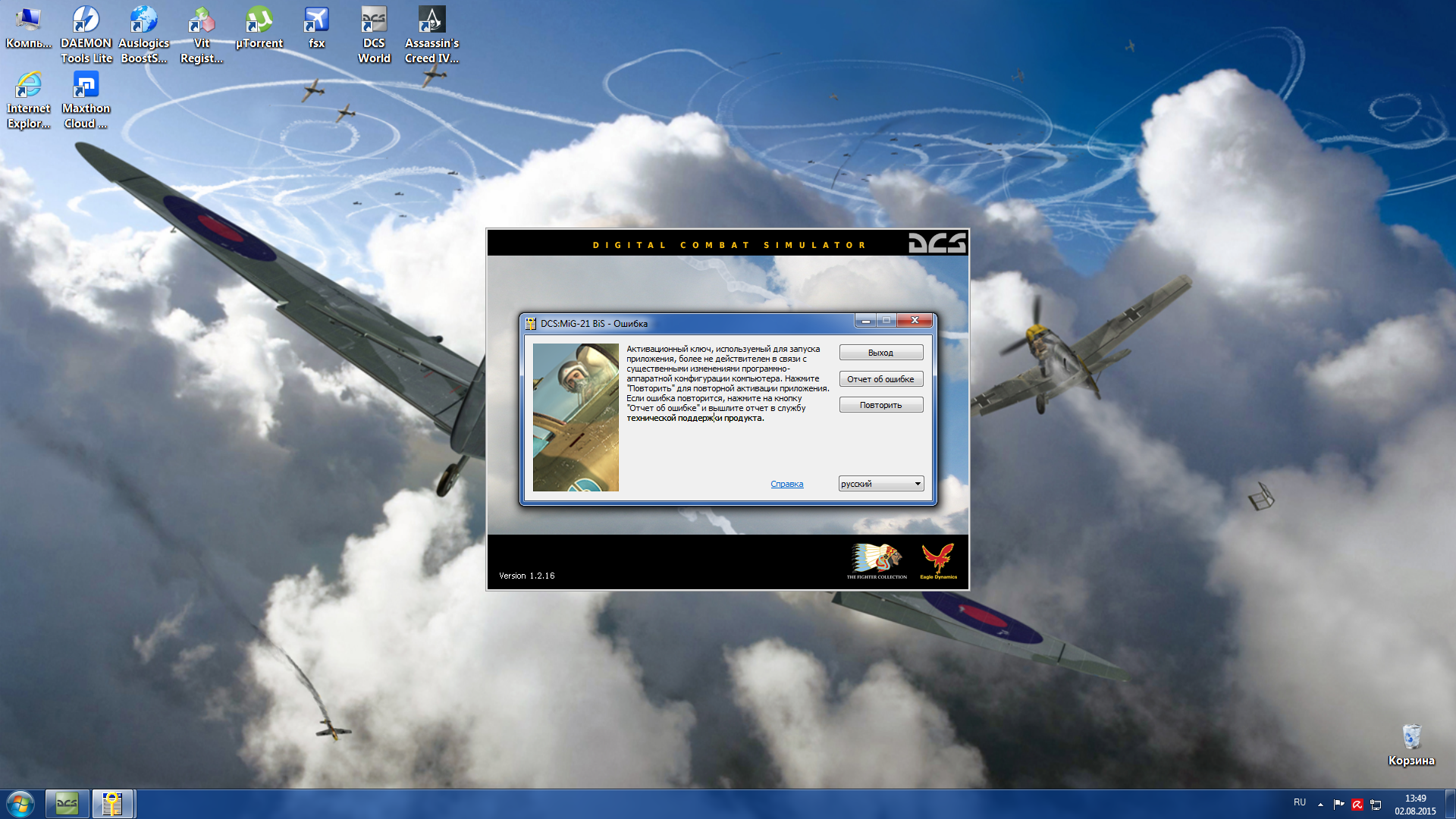Click the DIGITAL COMBAT SIMULATOR header text
The height and width of the screenshot is (819, 1456).
[729, 245]
